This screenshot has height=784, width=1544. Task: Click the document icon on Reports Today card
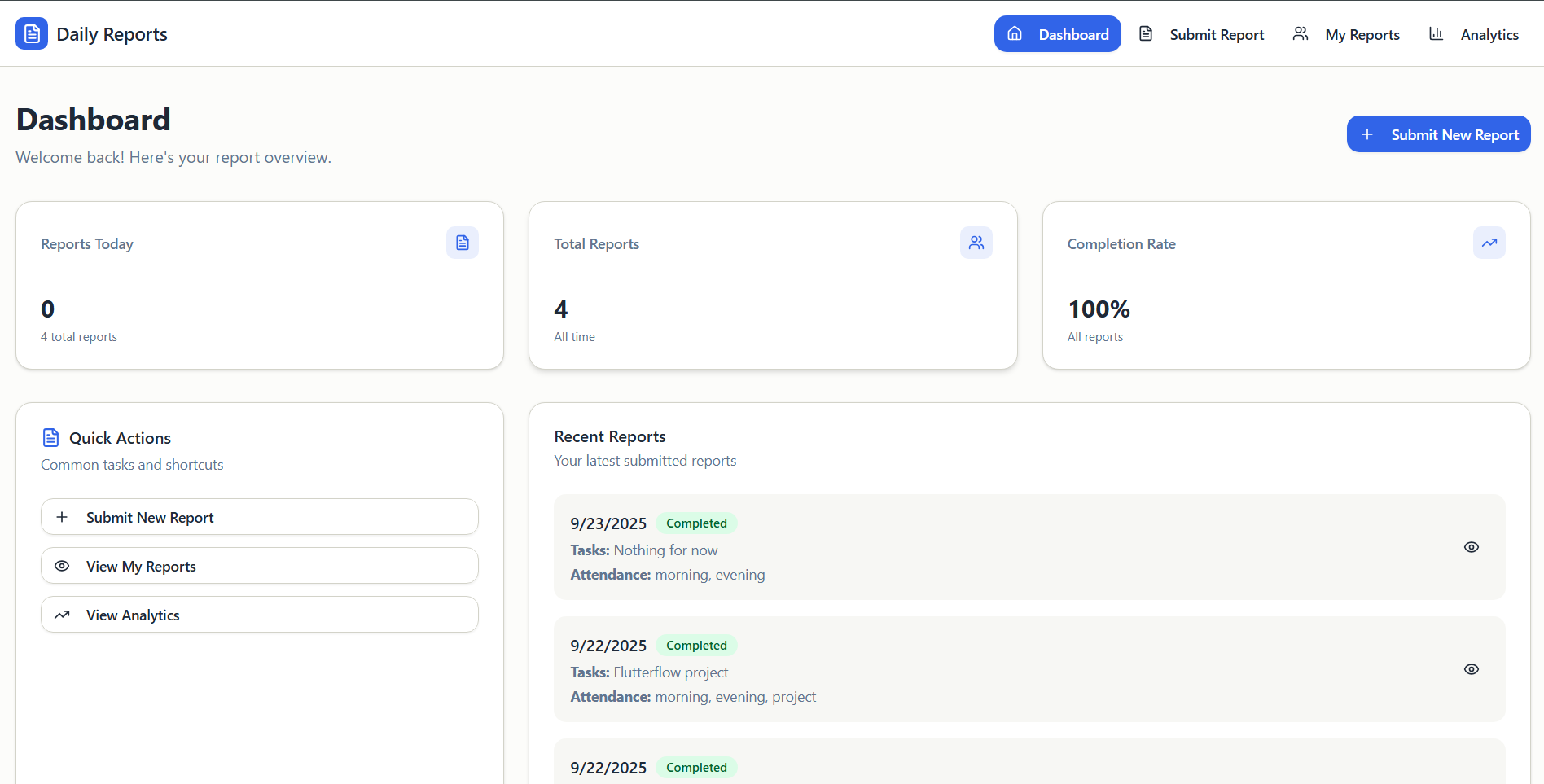[462, 243]
